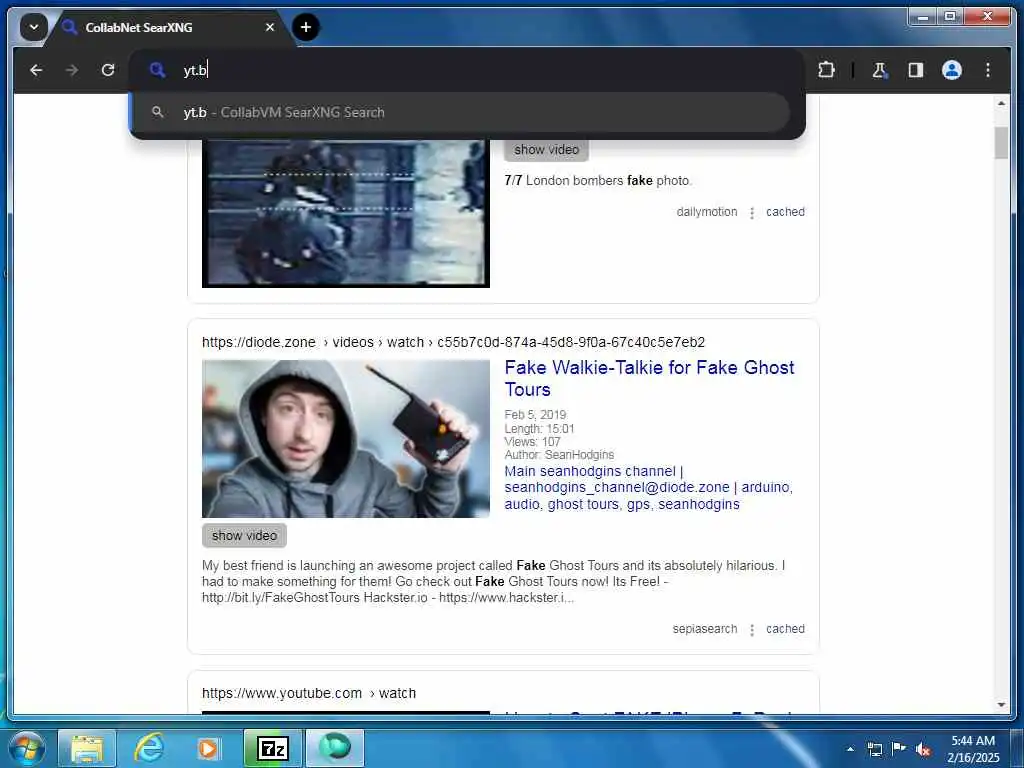Click the Length: 15:01 text
The height and width of the screenshot is (768, 1024).
(539, 428)
